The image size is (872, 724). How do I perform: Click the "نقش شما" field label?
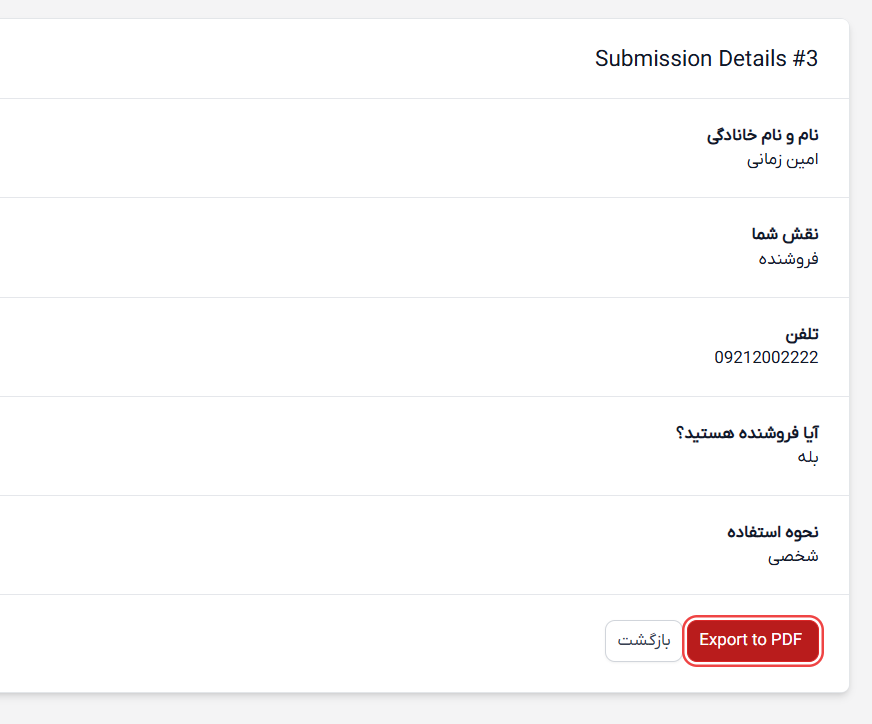785,234
